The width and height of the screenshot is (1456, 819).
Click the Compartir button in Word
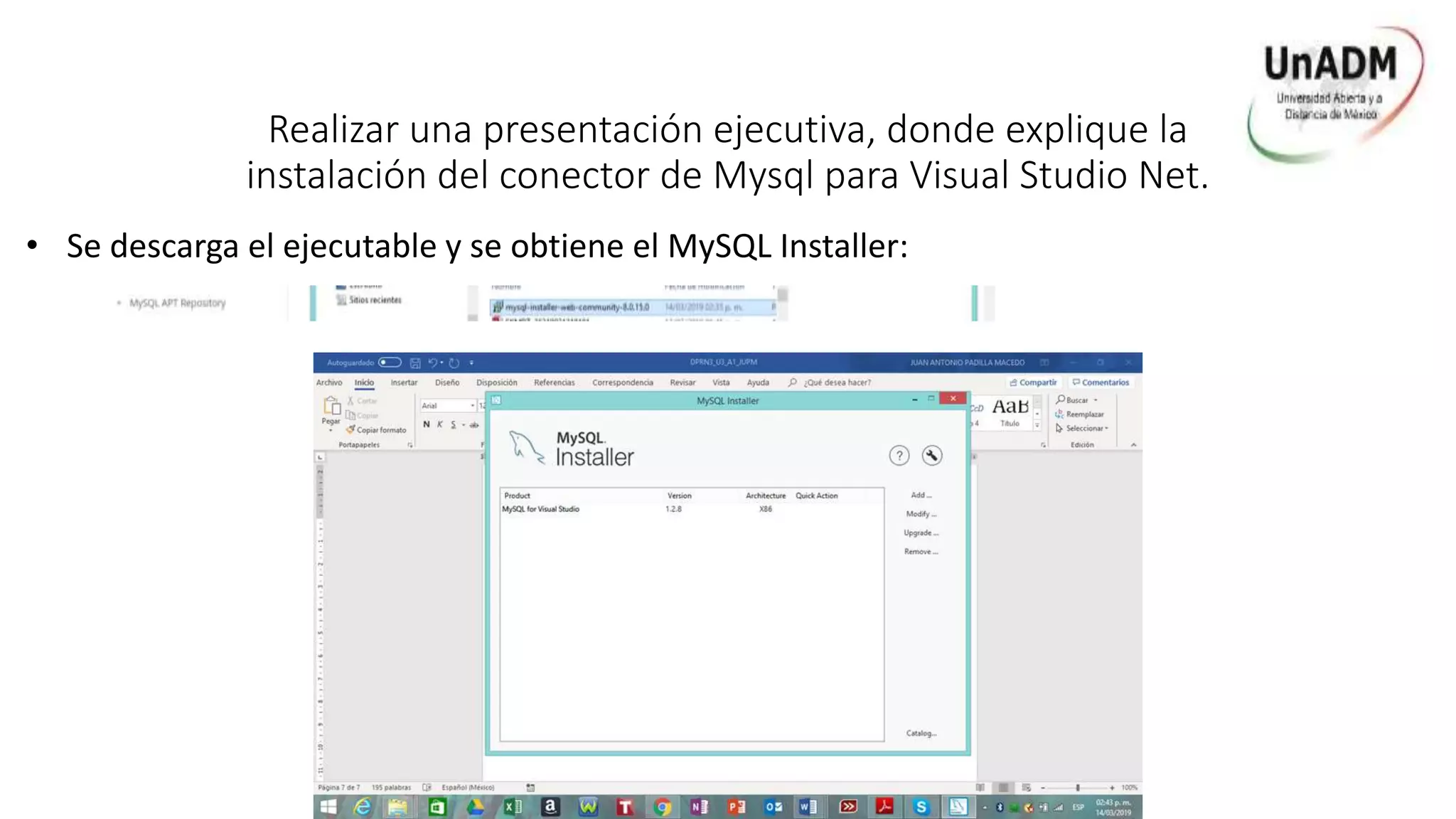[1033, 382]
